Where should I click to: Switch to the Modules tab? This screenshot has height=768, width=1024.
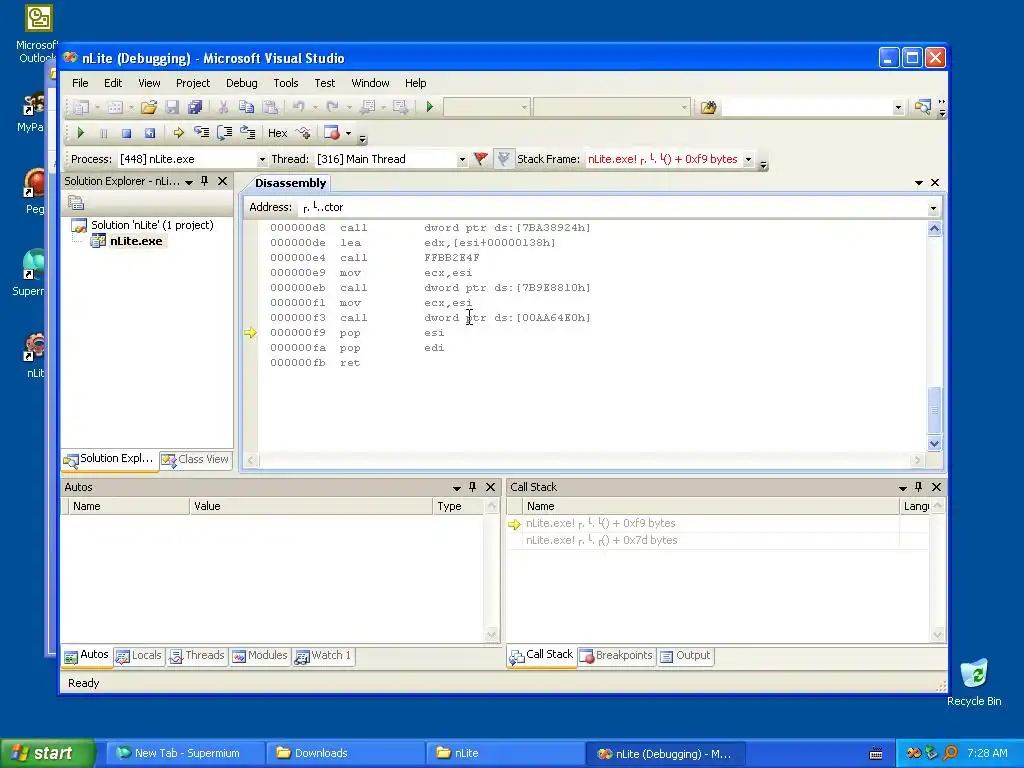260,656
